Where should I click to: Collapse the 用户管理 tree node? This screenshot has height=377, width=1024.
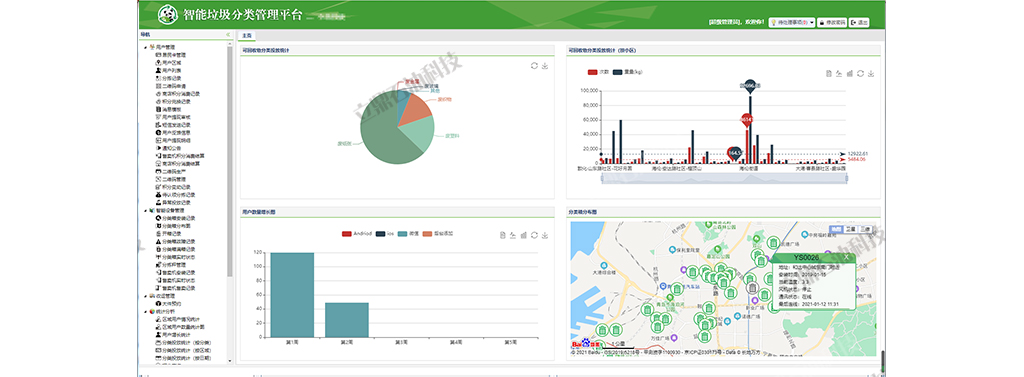click(146, 47)
